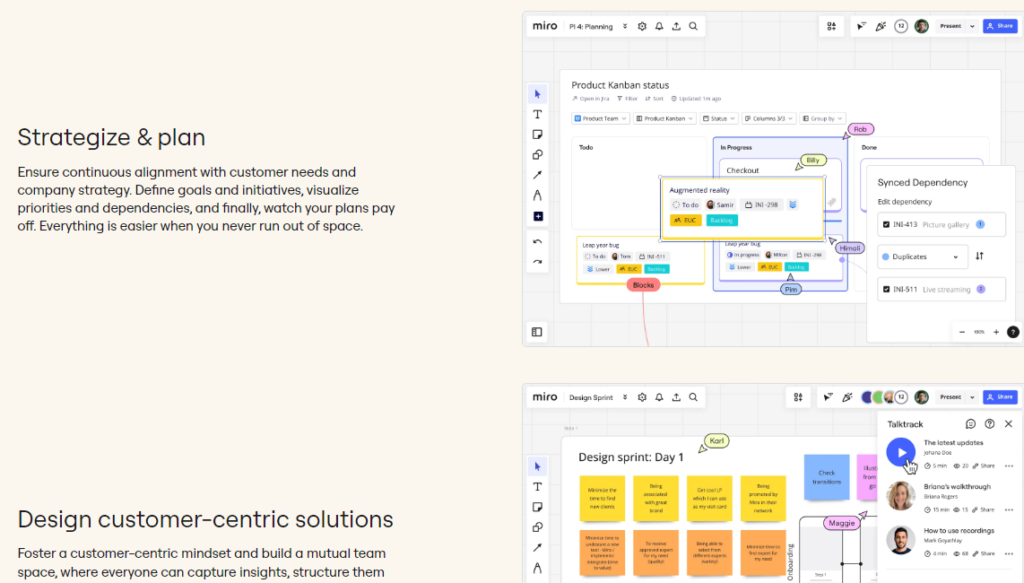The width and height of the screenshot is (1024, 583).
Task: Share The latest updates recording
Action: [984, 466]
